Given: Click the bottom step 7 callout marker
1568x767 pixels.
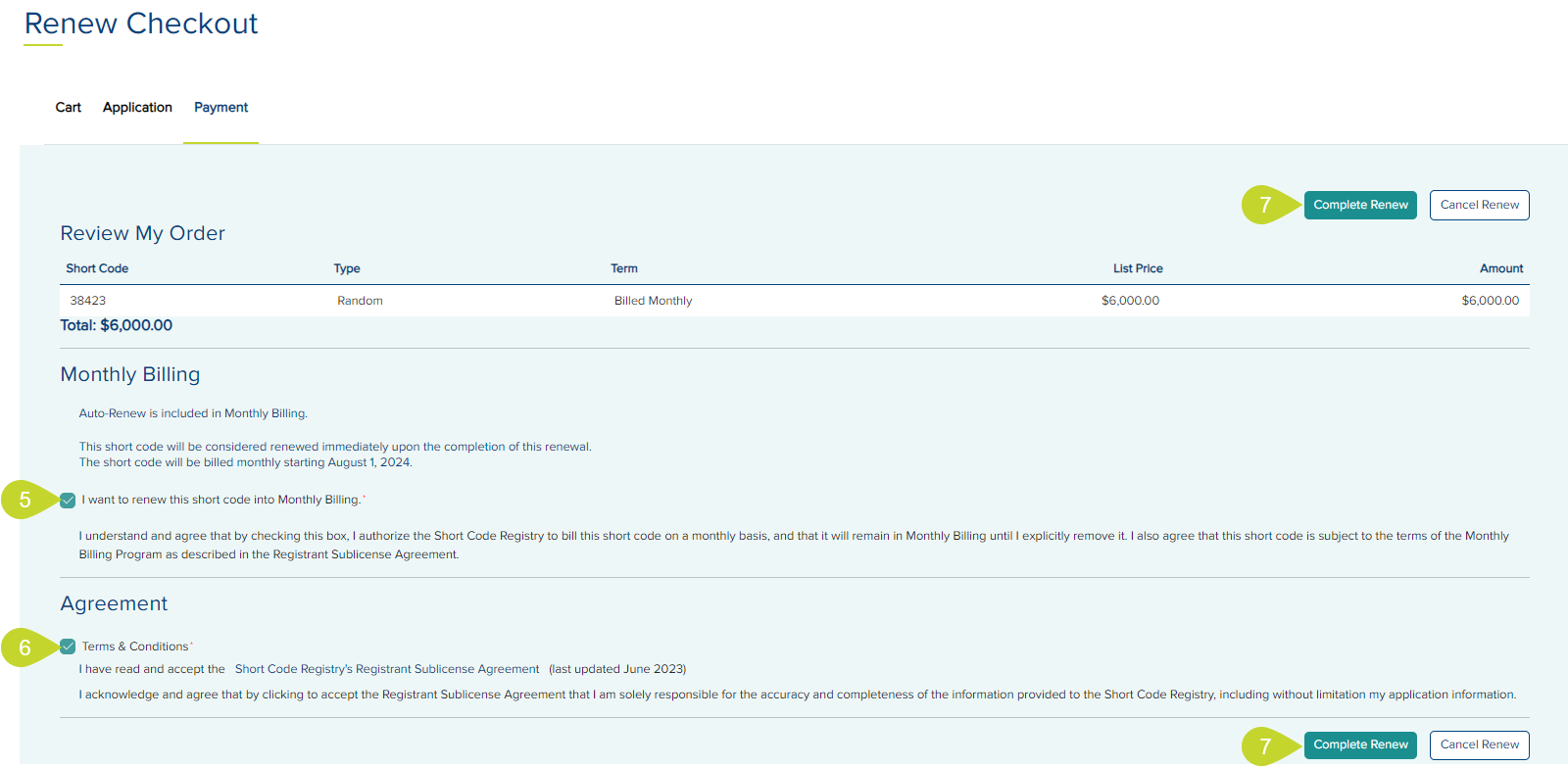Looking at the screenshot, I should tap(1265, 745).
